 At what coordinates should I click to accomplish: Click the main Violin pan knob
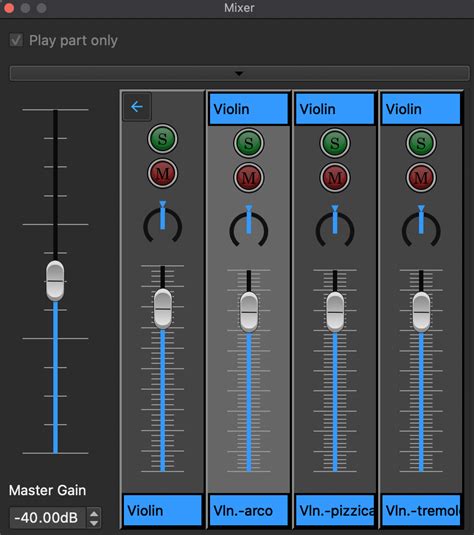162,223
